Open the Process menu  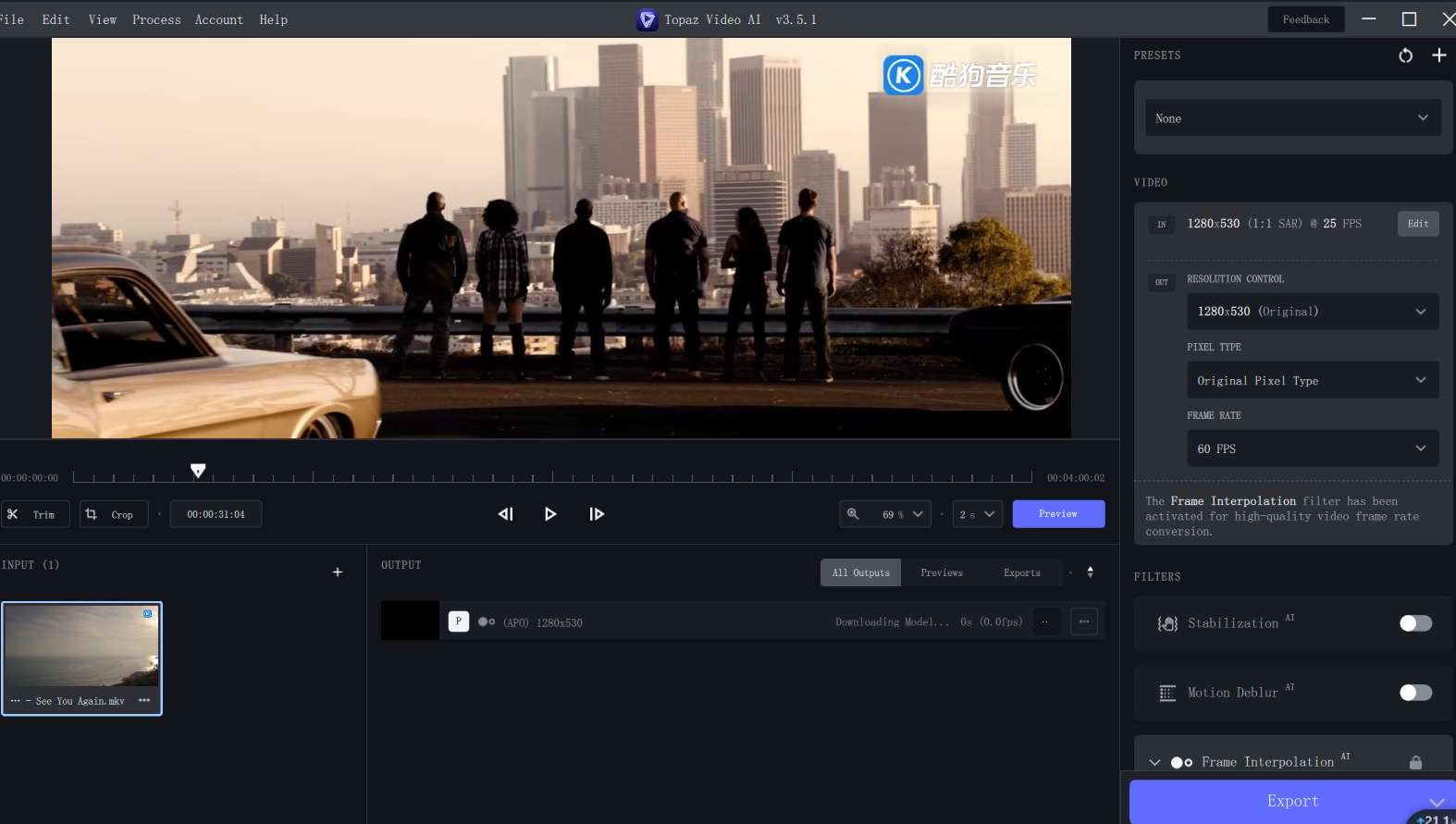pos(156,19)
